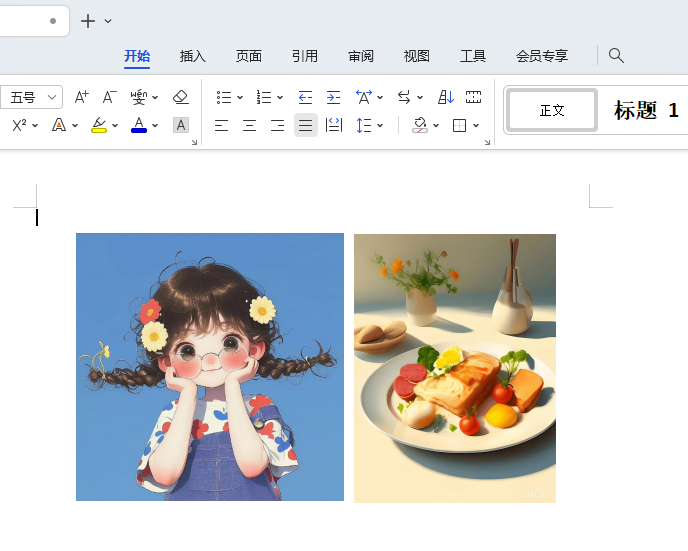Expand the superscript dropdown arrow

(x=35, y=126)
